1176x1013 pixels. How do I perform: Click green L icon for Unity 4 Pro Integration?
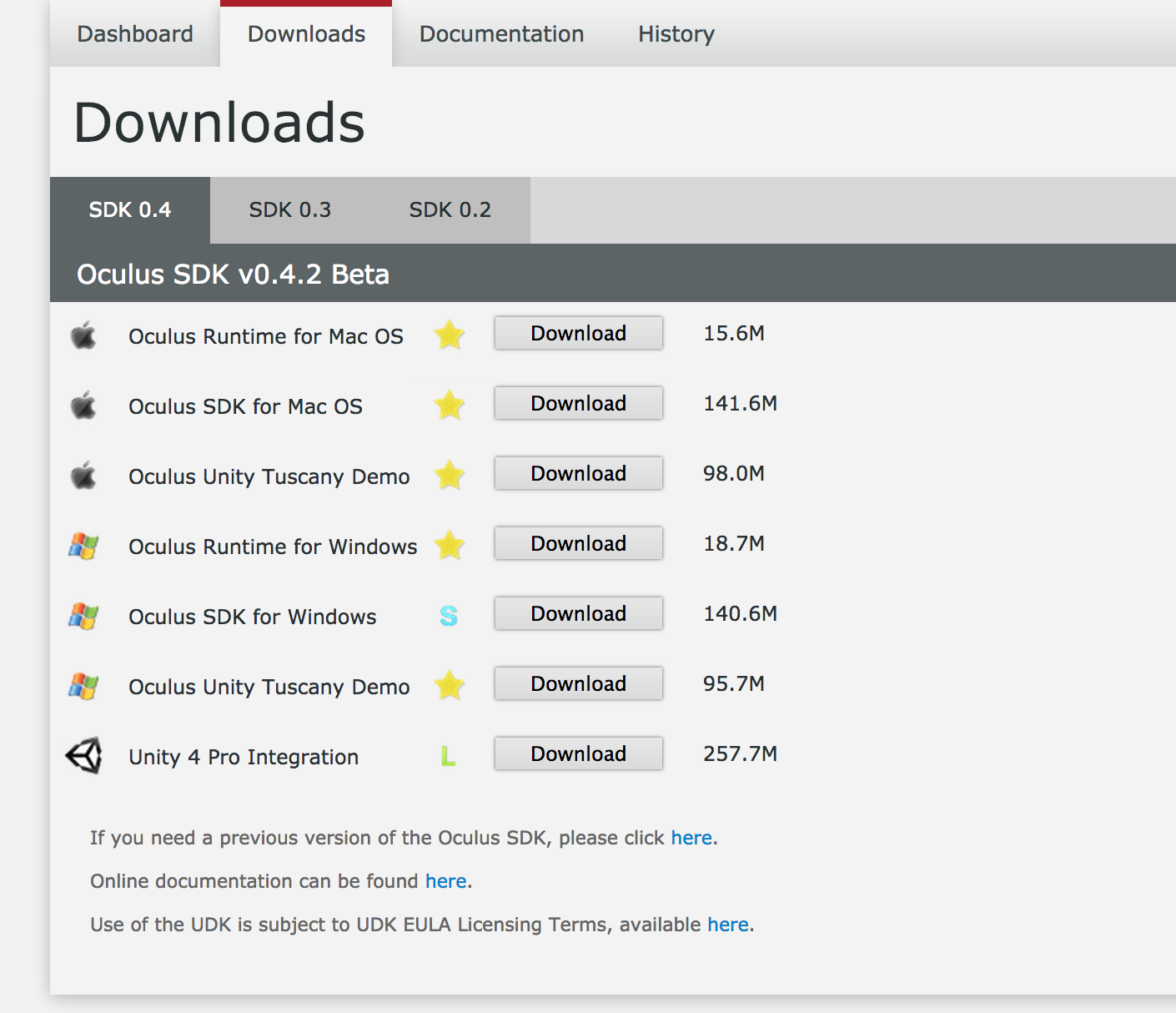click(448, 756)
